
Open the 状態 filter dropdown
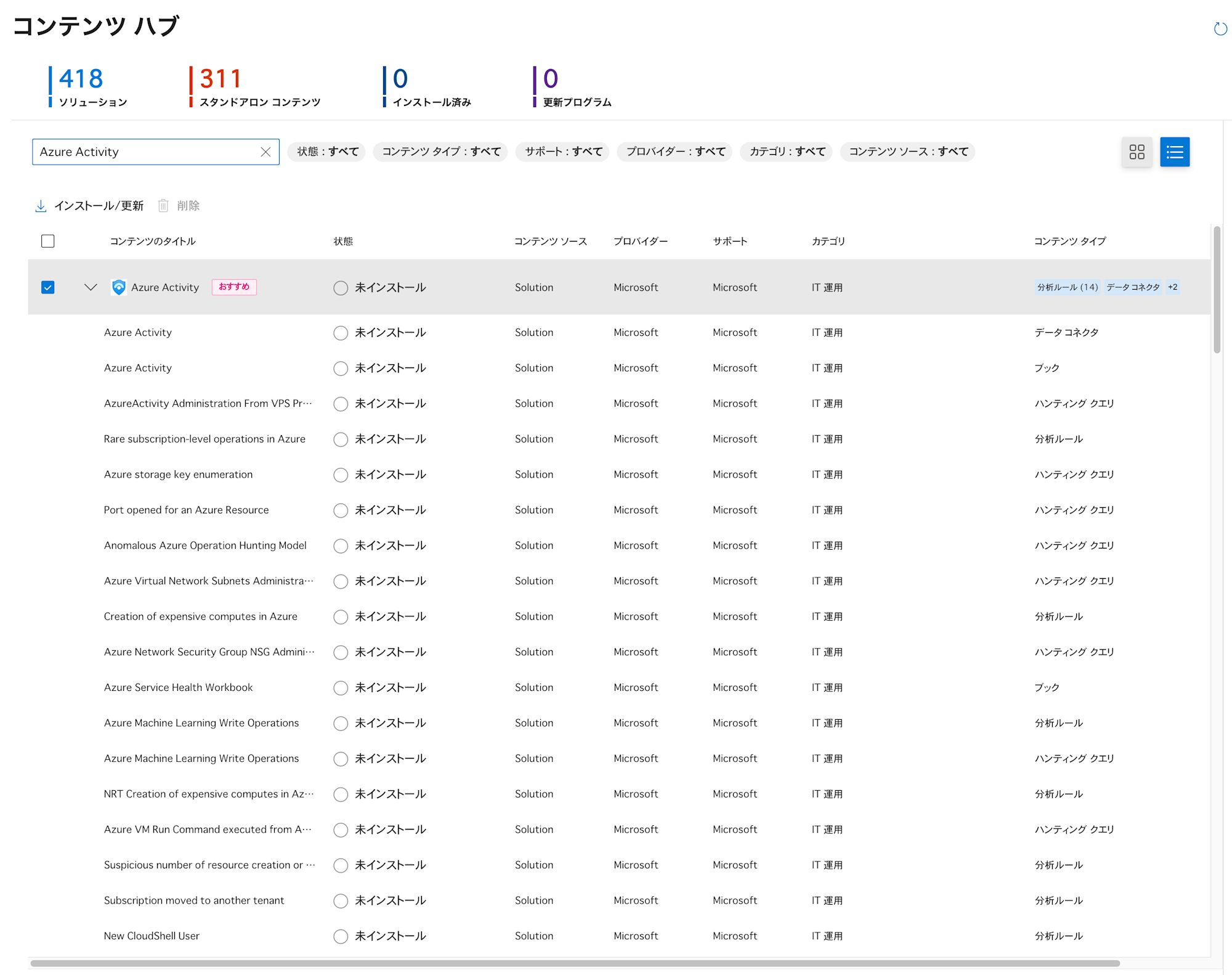click(x=327, y=152)
